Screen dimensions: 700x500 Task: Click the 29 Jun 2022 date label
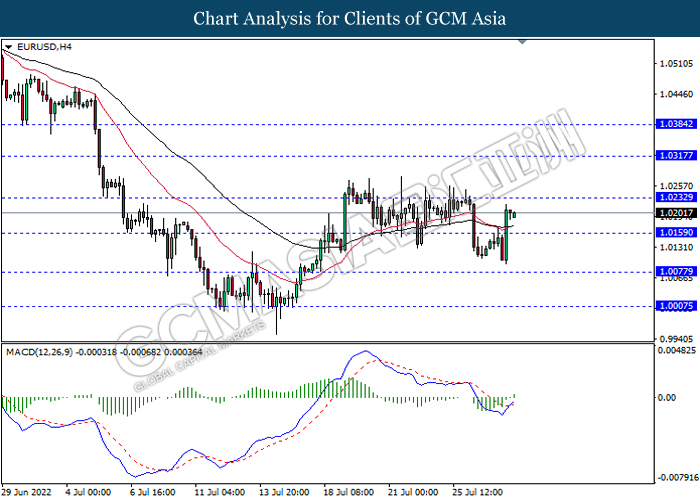(27, 492)
